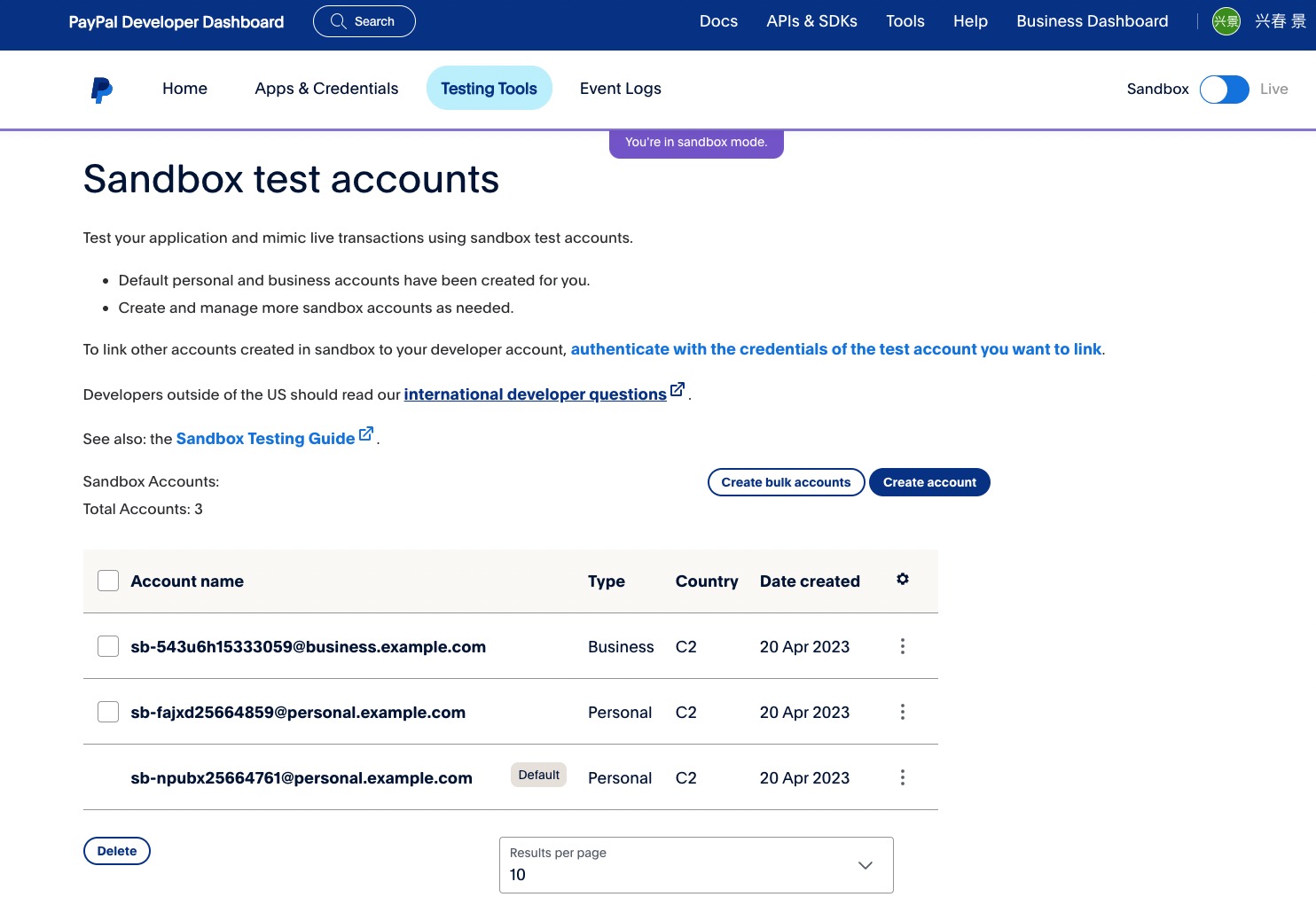
Task: Click sb-543u6h15333059@business.example.com account name
Action: click(308, 647)
